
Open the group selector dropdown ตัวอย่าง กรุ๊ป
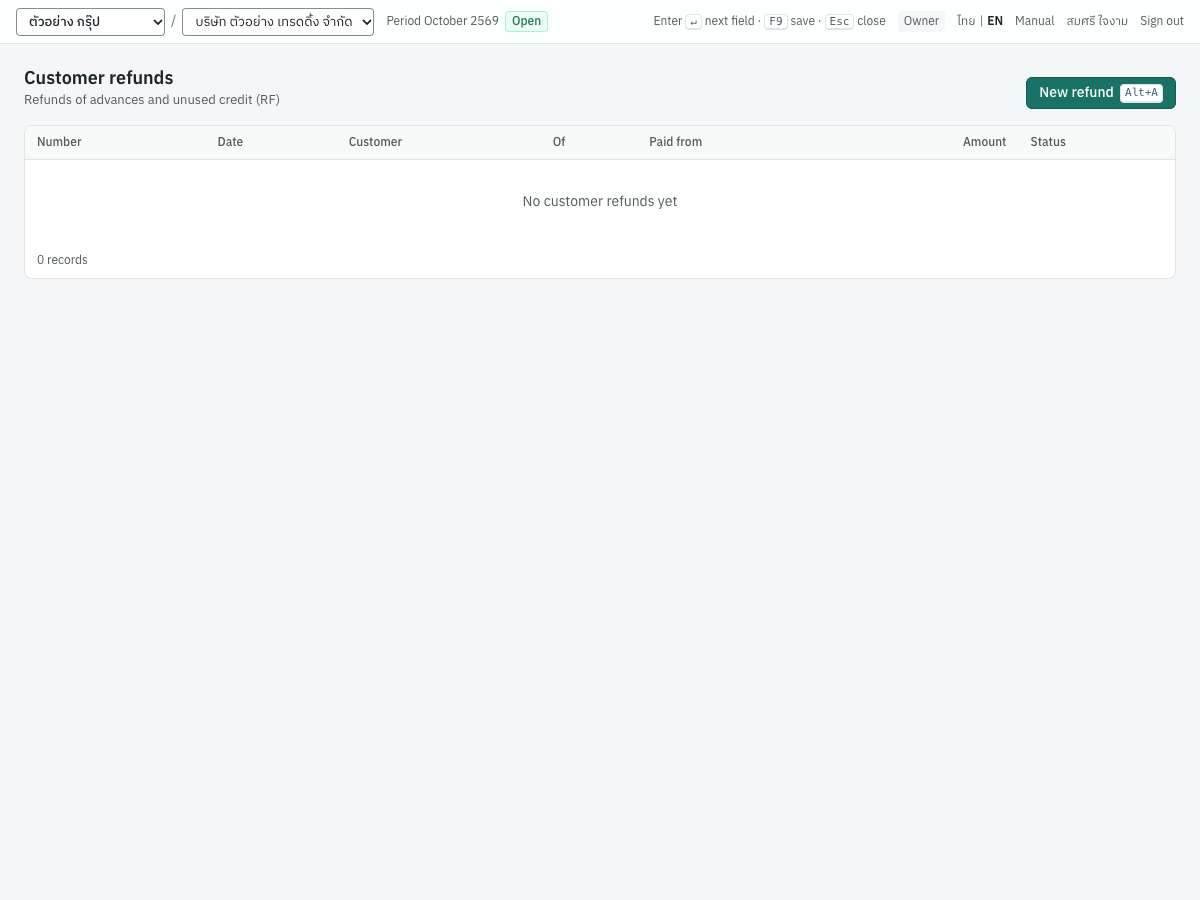[x=90, y=22]
